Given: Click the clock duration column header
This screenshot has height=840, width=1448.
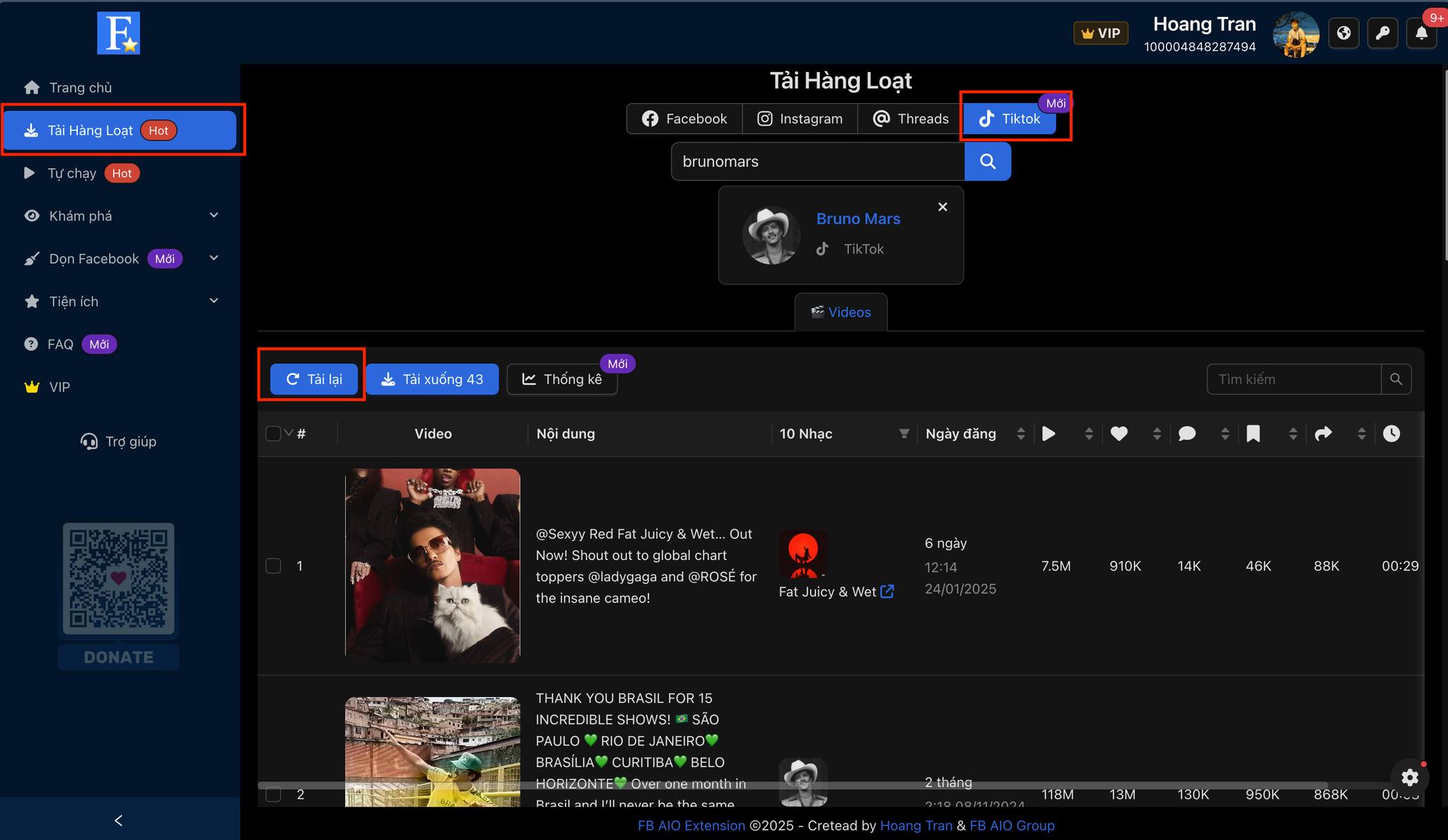Looking at the screenshot, I should (x=1391, y=433).
